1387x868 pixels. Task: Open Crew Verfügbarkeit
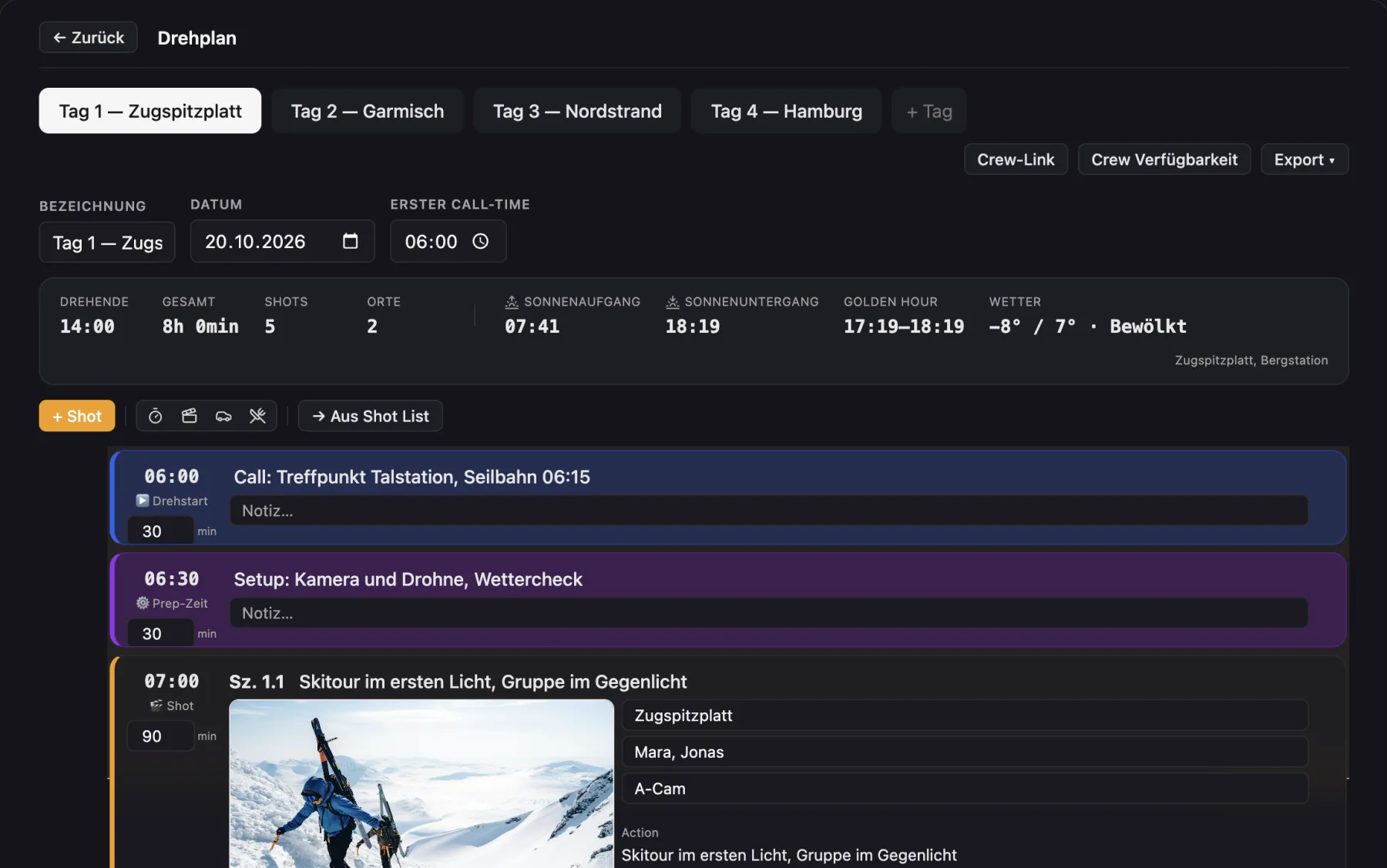pos(1164,159)
